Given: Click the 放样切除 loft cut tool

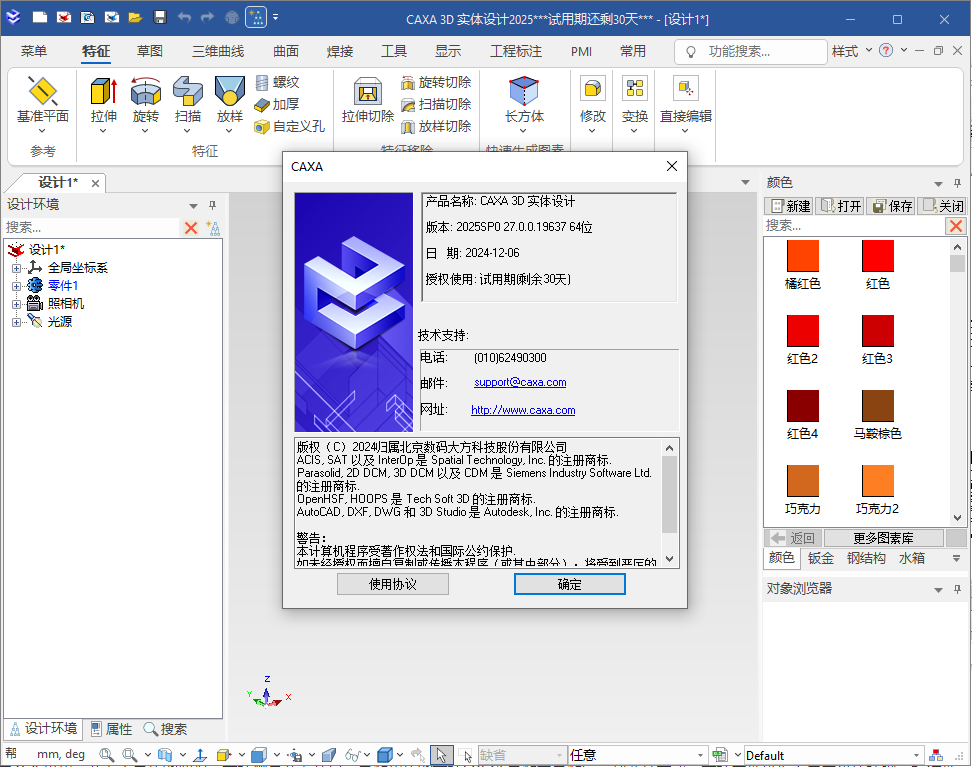Looking at the screenshot, I should 436,126.
